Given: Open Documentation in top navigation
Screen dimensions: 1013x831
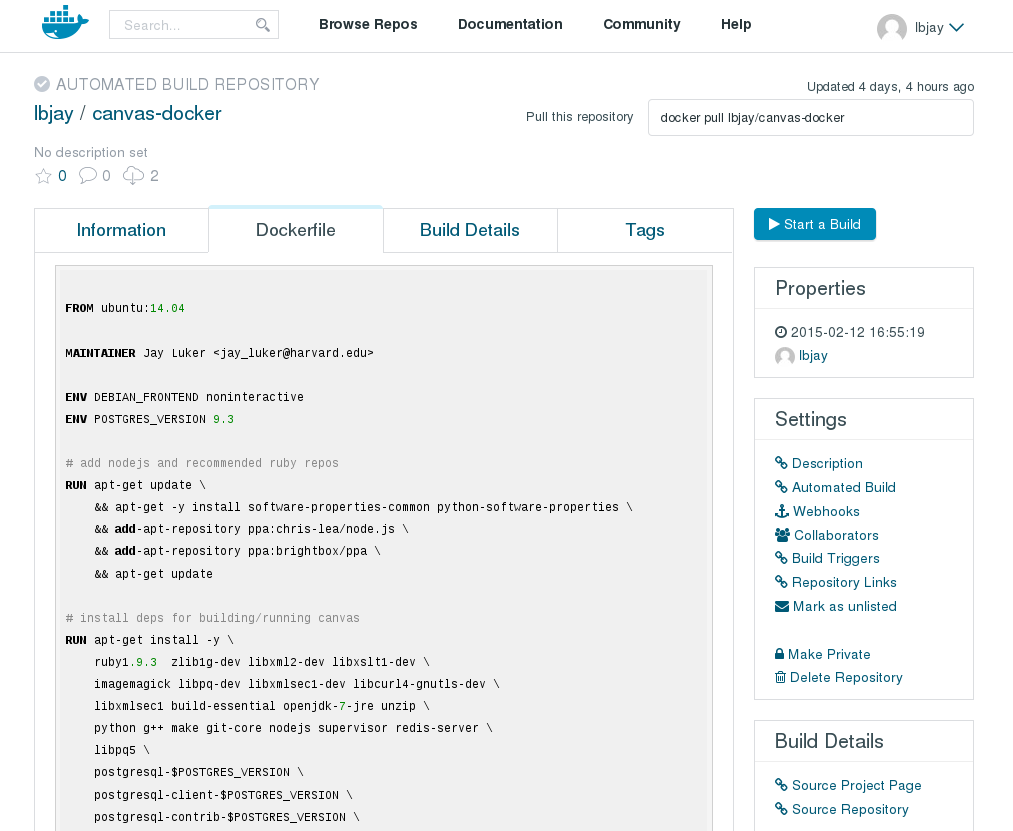Looking at the screenshot, I should click(x=510, y=25).
